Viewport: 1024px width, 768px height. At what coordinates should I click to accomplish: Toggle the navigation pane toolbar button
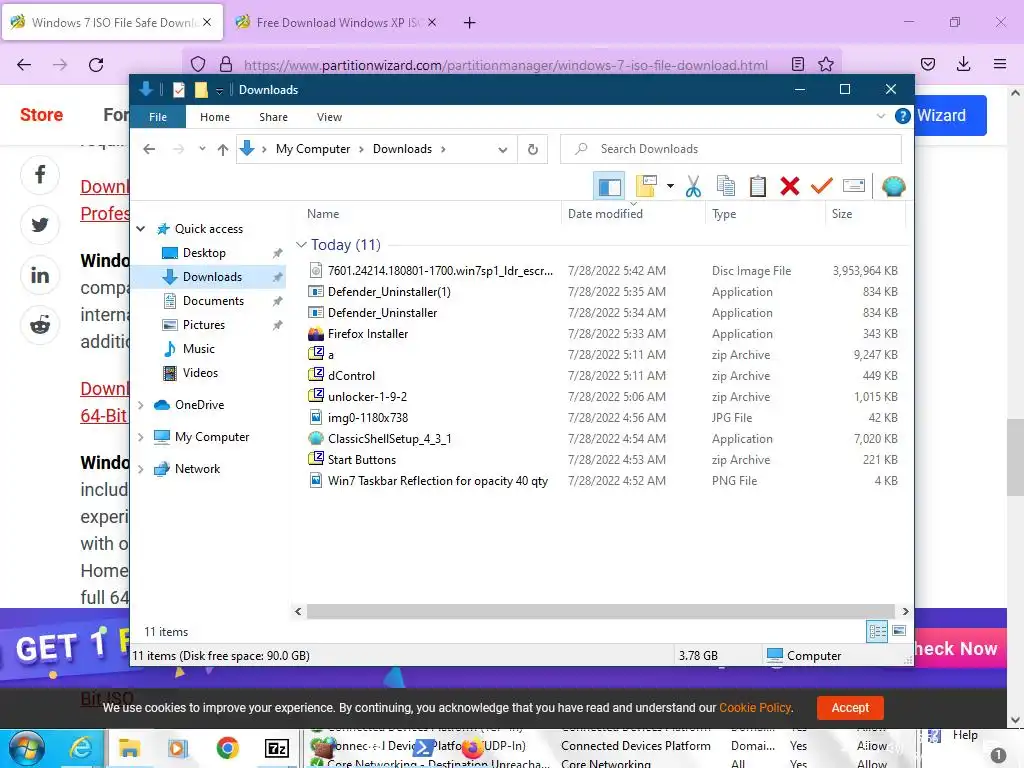click(x=609, y=187)
